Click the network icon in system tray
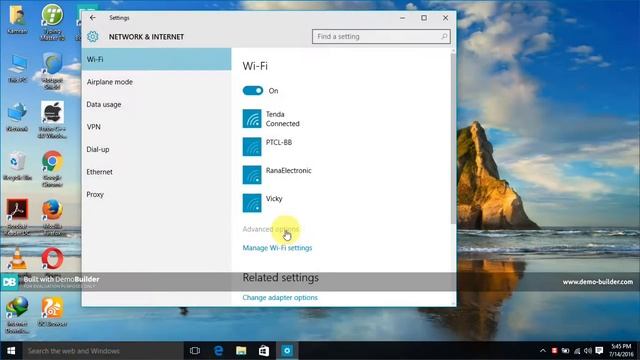Screen dimensions: 640x360 pyautogui.click(x=577, y=351)
